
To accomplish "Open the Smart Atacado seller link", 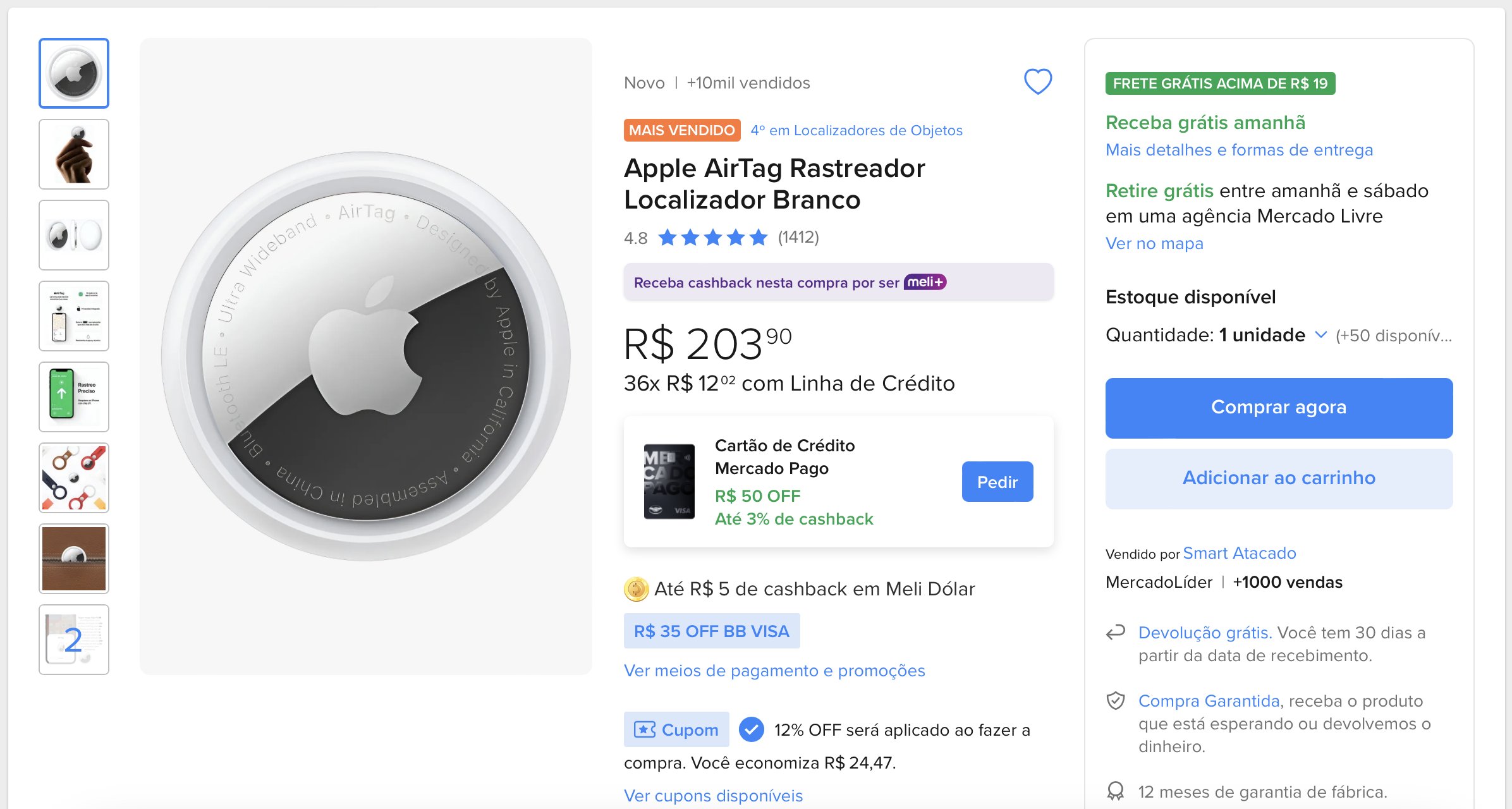I will coord(1239,553).
